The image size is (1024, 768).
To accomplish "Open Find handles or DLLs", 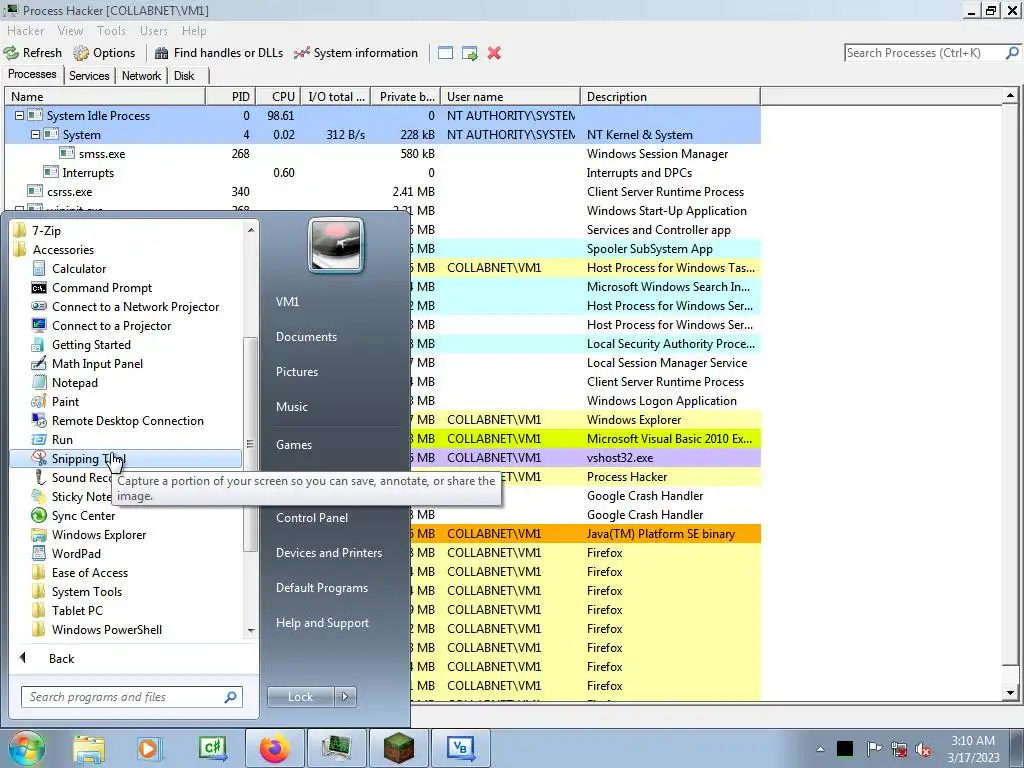I will [219, 53].
